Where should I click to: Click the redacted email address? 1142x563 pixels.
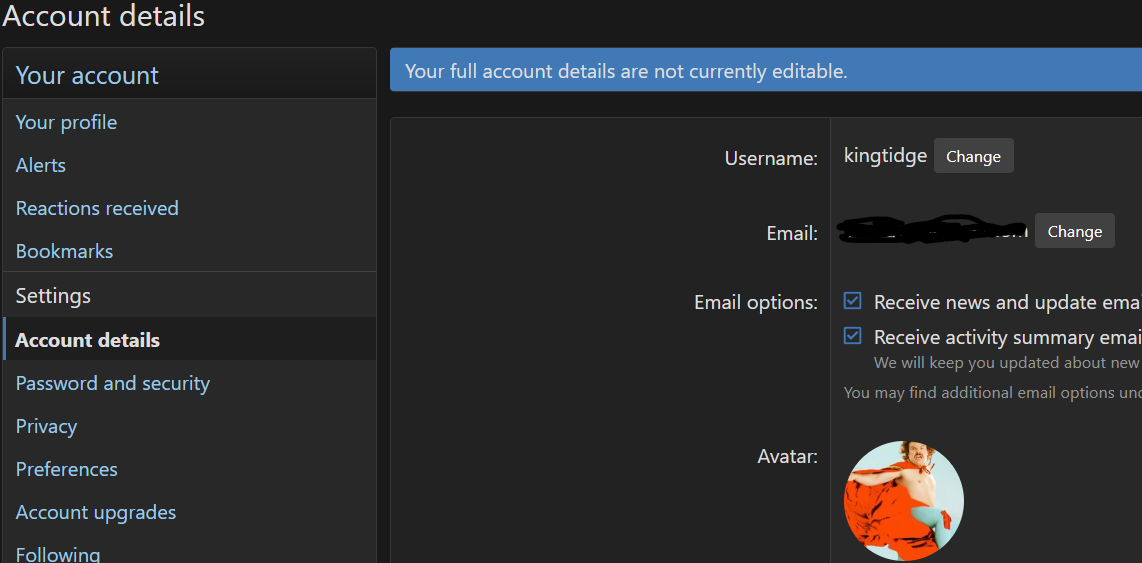[x=932, y=230]
